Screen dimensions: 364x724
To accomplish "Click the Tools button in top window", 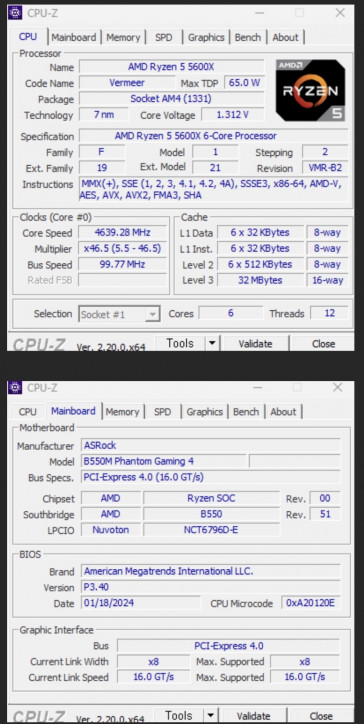I will click(180, 344).
